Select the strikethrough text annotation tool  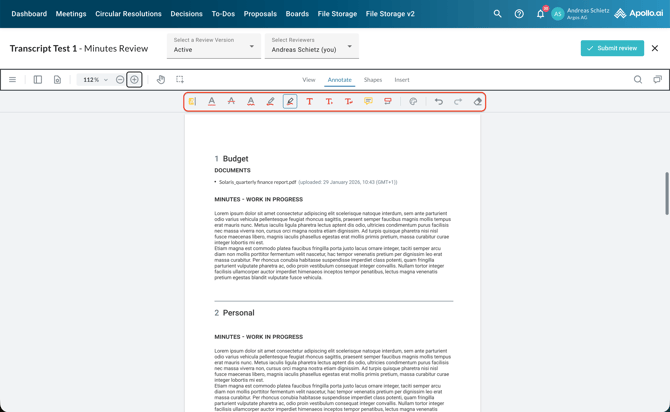(231, 101)
